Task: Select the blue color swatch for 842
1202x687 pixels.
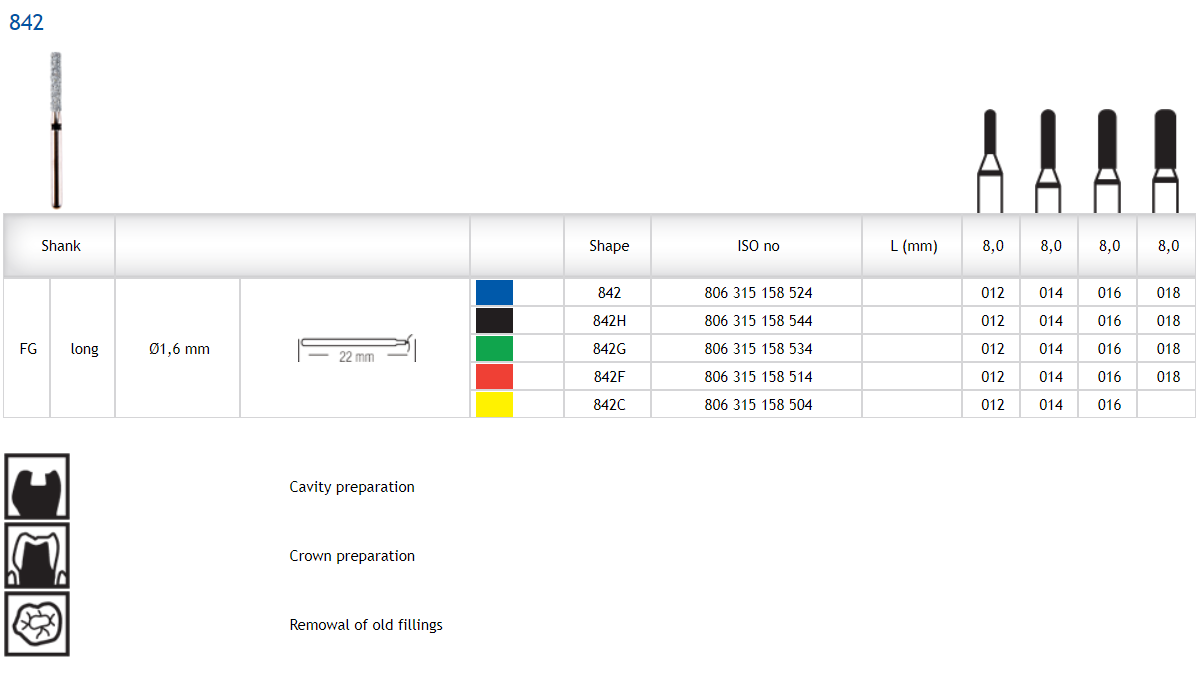Action: tap(494, 293)
